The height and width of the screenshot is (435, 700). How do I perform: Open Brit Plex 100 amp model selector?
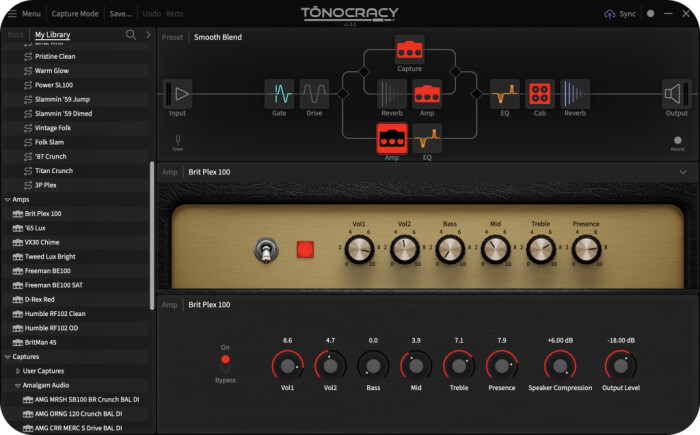click(209, 172)
